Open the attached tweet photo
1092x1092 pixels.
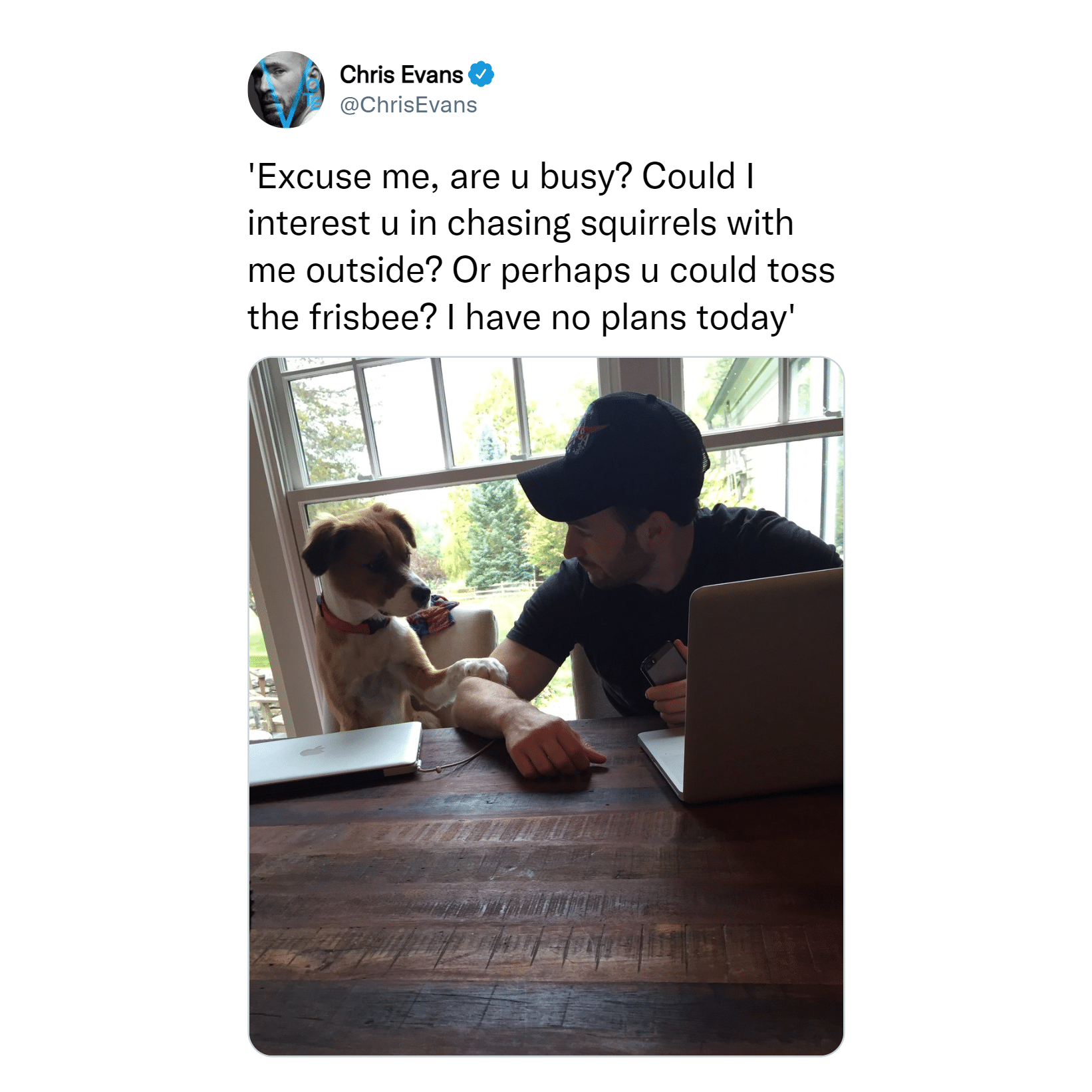tap(546, 706)
